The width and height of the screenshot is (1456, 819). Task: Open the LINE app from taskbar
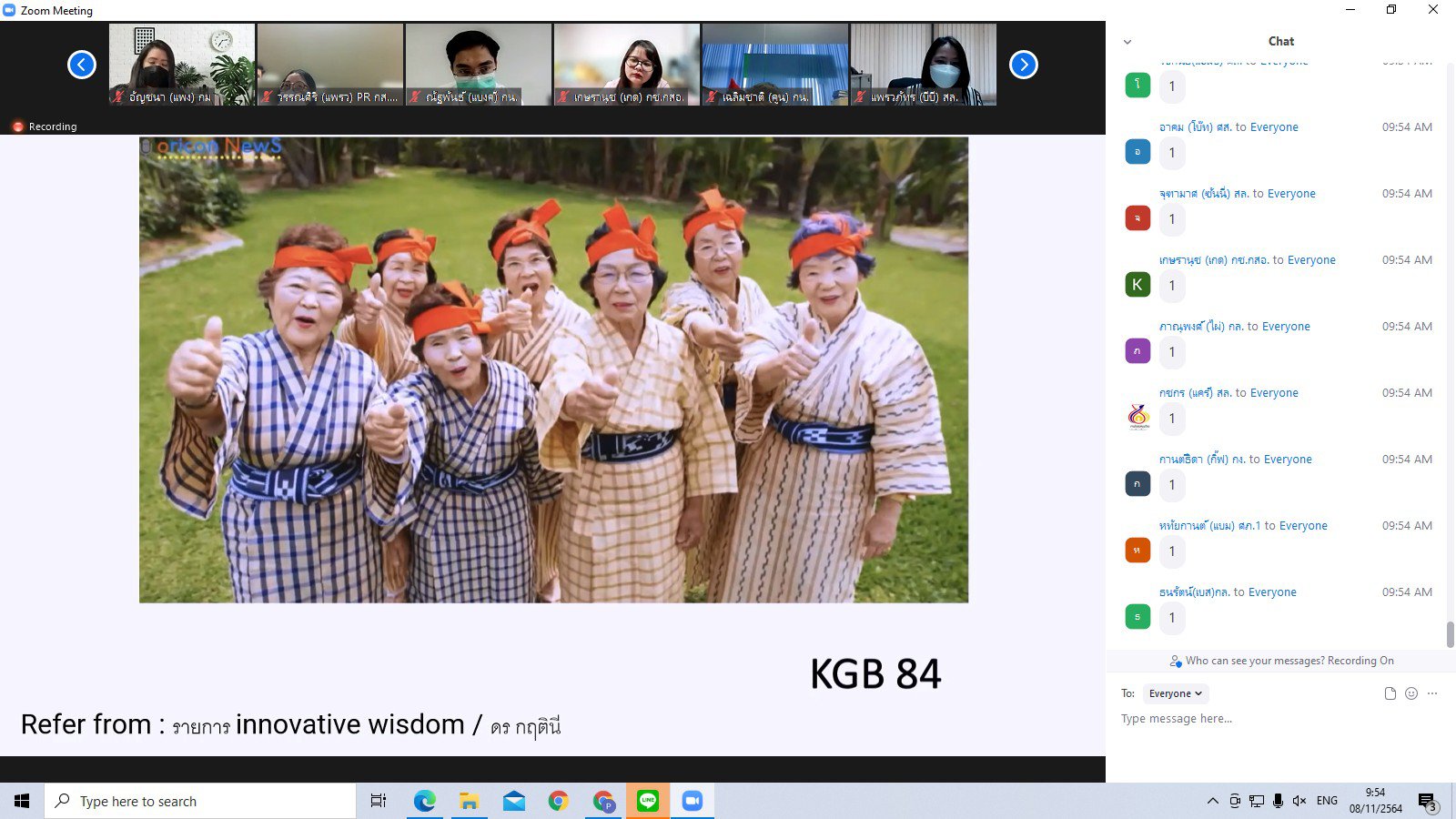648,801
